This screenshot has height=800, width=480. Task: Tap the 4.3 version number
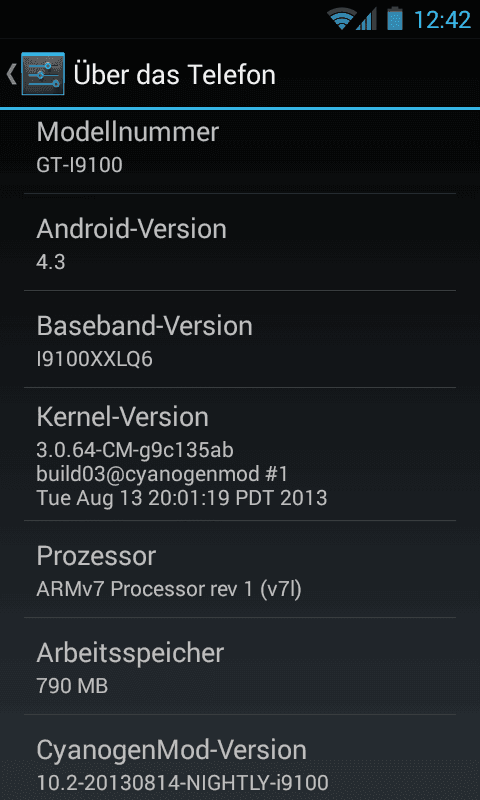tap(51, 262)
